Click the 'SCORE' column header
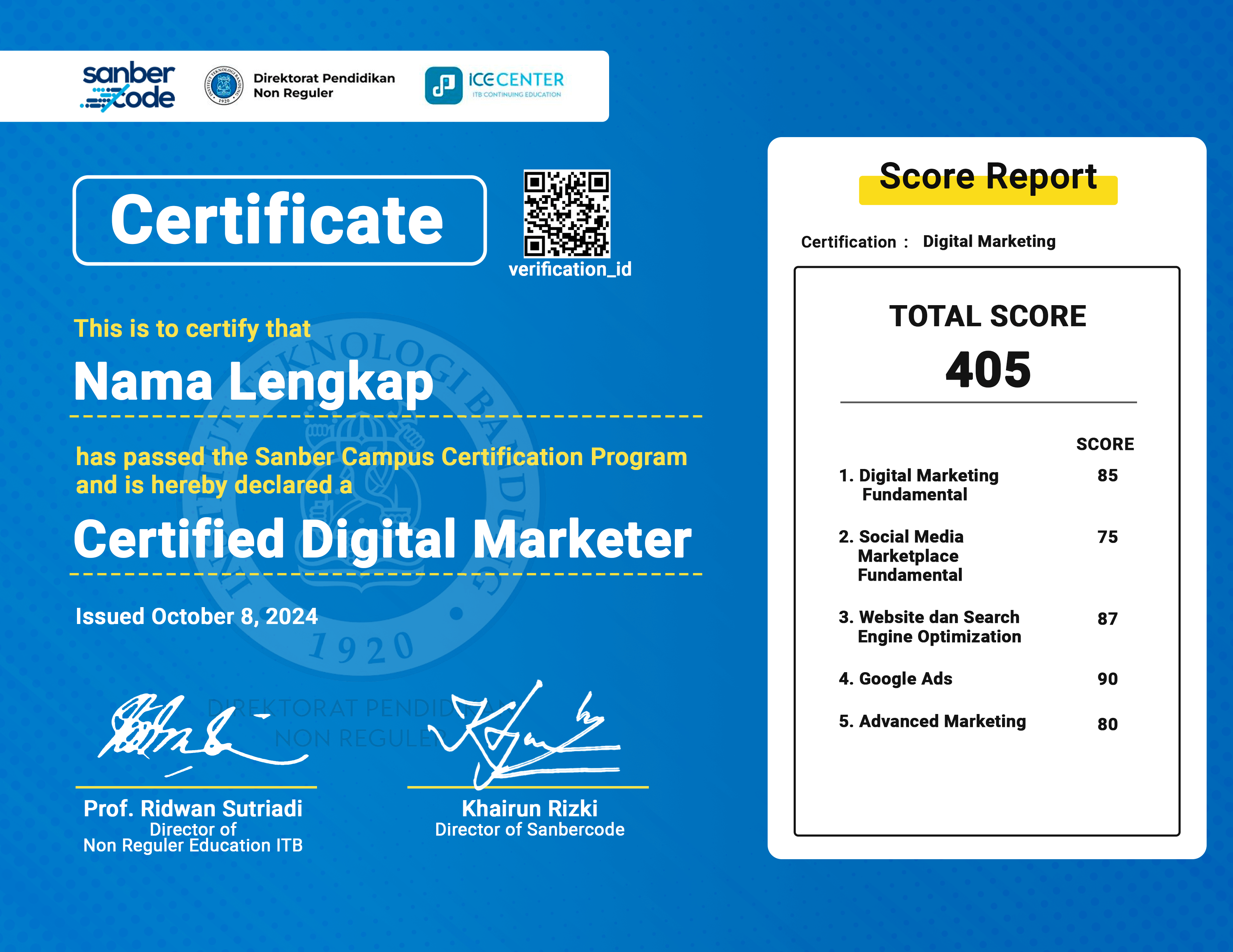The width and height of the screenshot is (1233, 952). coord(1105,444)
